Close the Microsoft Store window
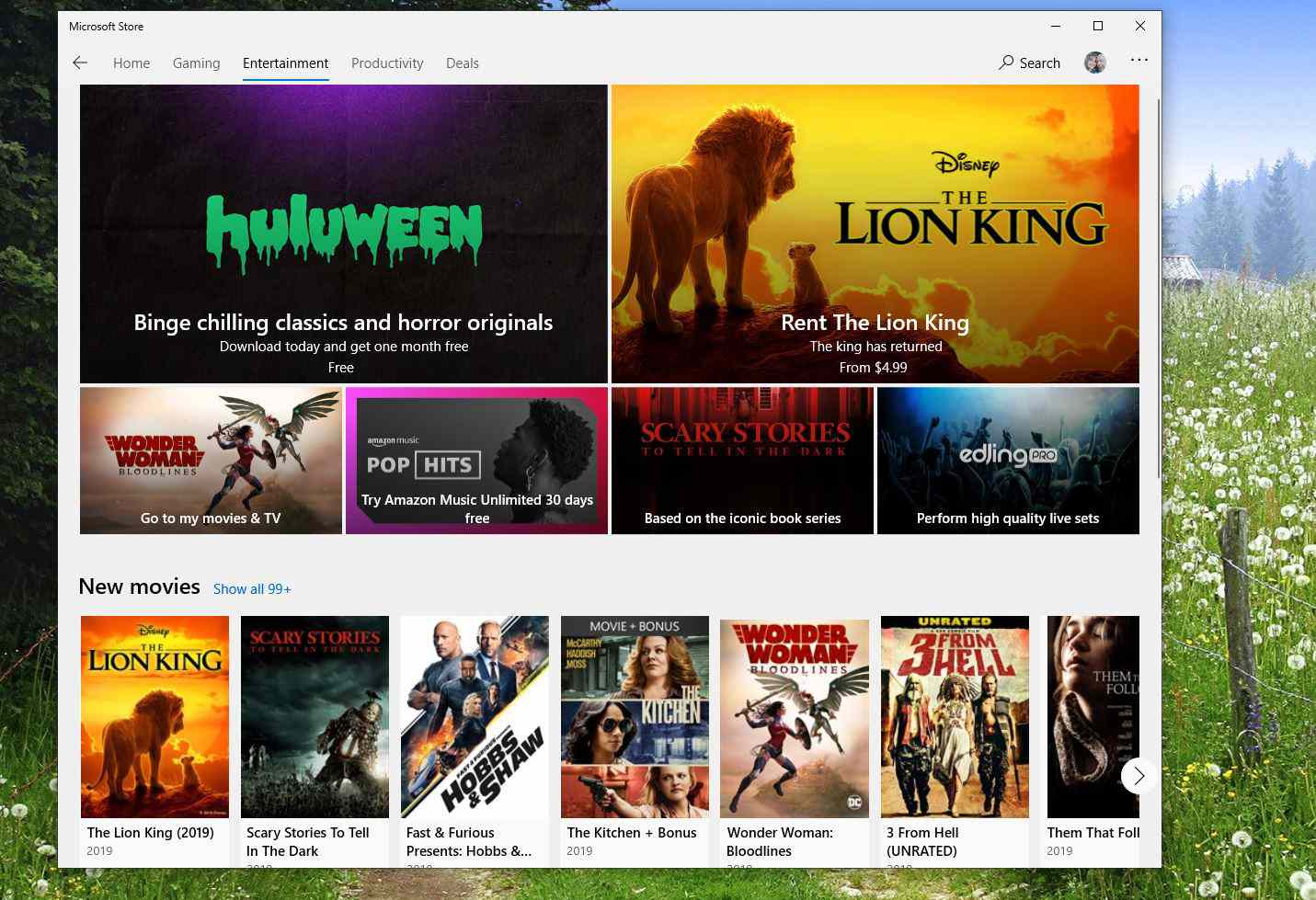This screenshot has width=1316, height=900. 1140,26
